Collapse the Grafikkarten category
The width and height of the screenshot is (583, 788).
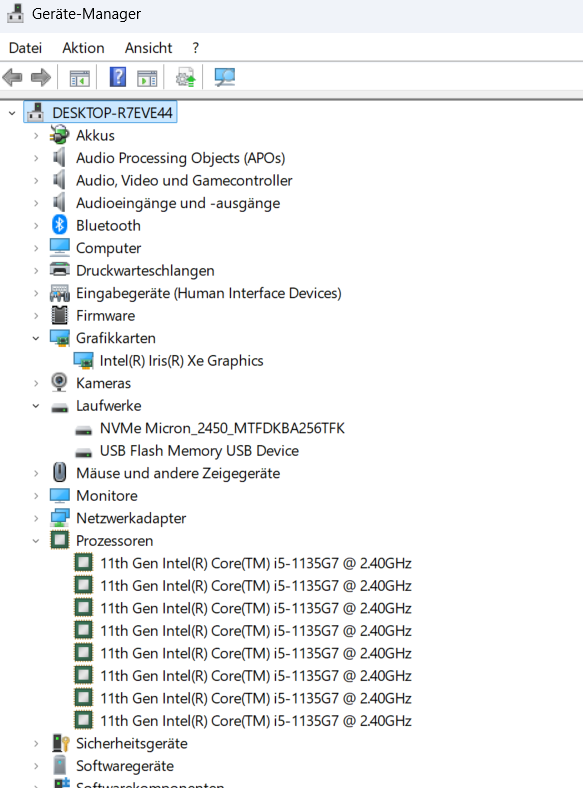[x=36, y=338]
